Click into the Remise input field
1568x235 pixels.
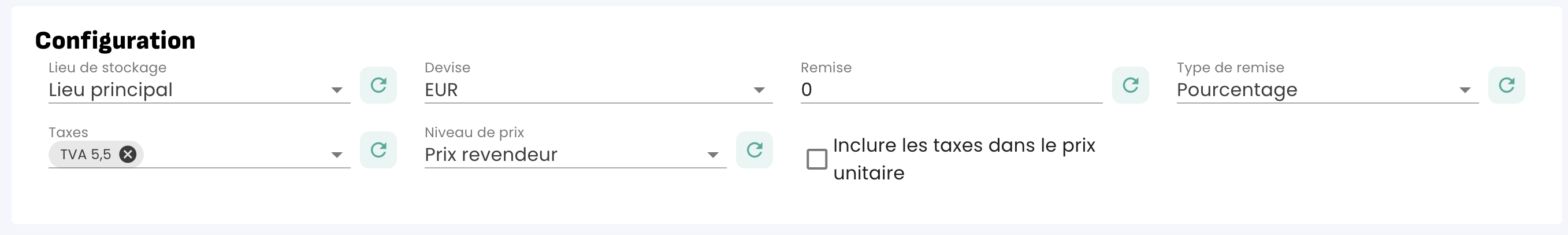click(x=950, y=90)
